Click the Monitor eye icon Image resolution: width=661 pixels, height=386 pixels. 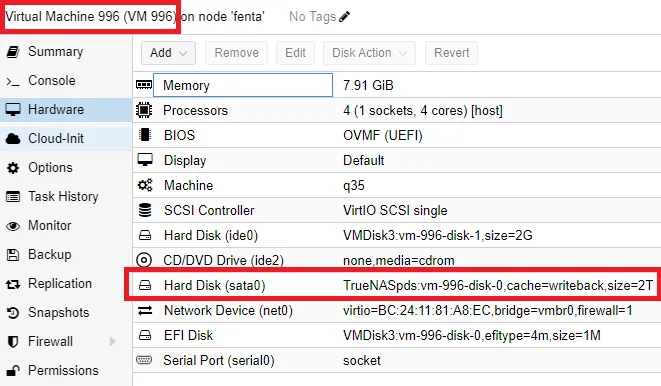click(13, 226)
